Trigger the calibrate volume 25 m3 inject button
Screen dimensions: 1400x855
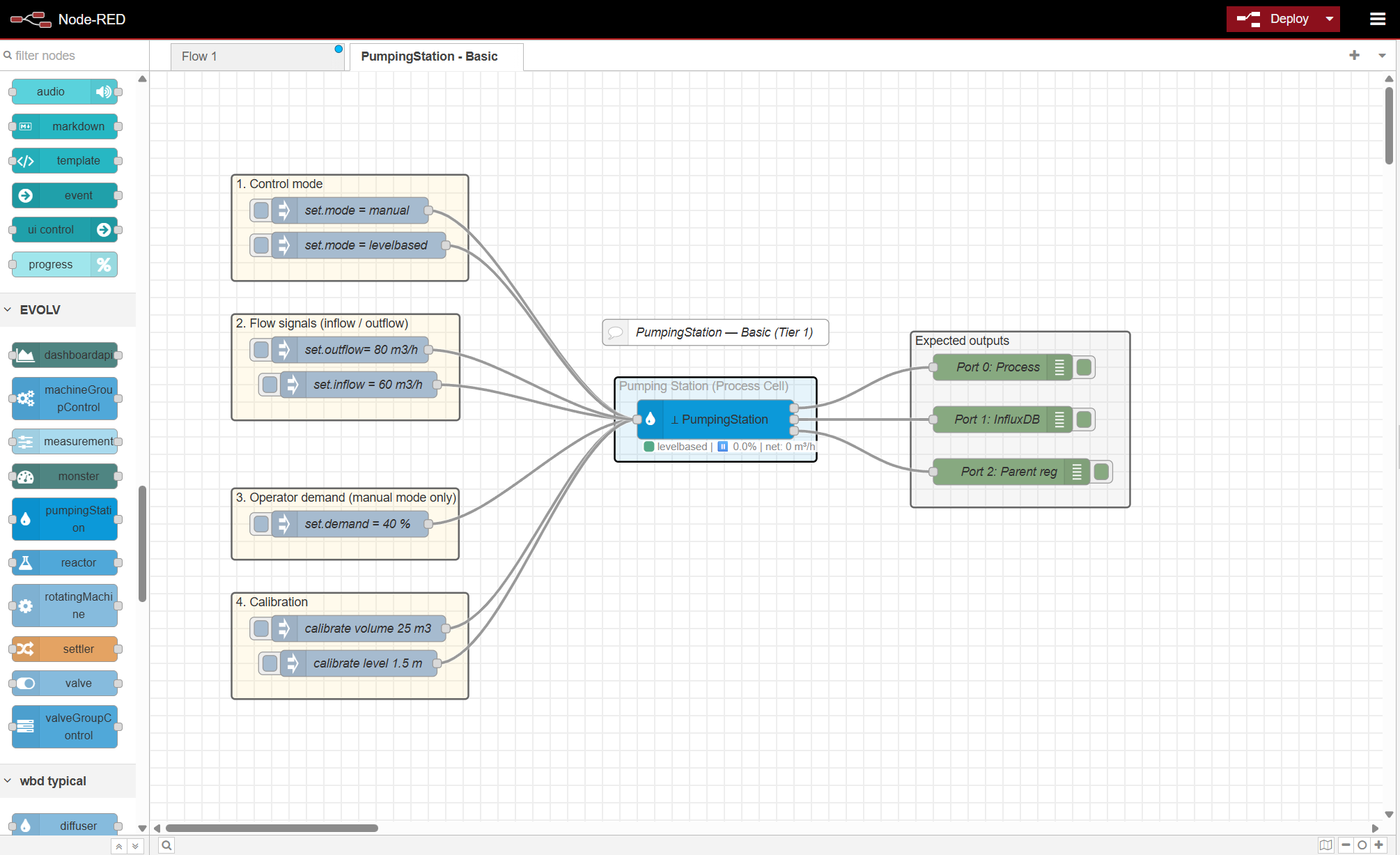pyautogui.click(x=261, y=629)
